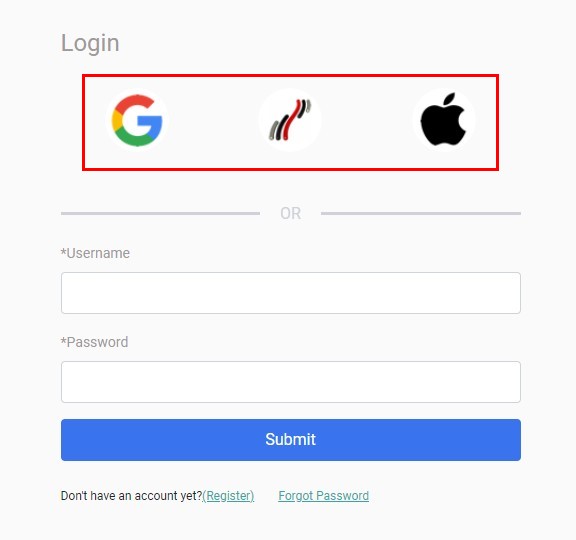This screenshot has width=576, height=540.
Task: Choose the black apple logo login option
Action: click(x=443, y=120)
